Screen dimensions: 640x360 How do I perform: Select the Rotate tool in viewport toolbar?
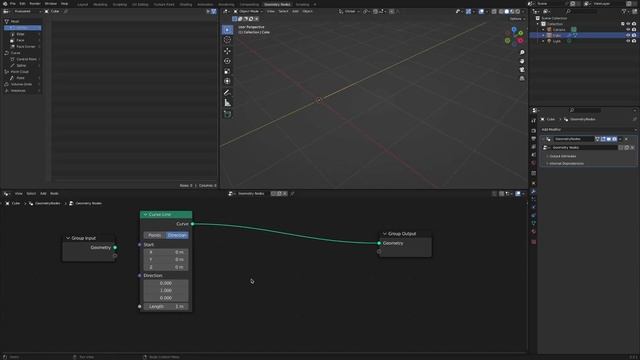coord(227,61)
